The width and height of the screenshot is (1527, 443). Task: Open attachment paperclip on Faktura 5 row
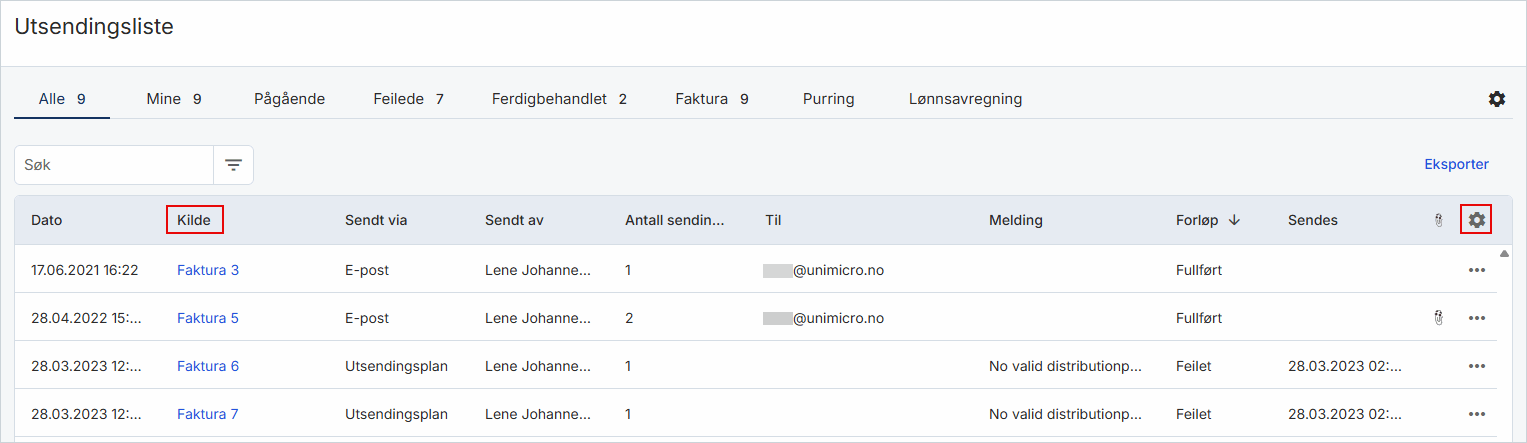[1437, 318]
